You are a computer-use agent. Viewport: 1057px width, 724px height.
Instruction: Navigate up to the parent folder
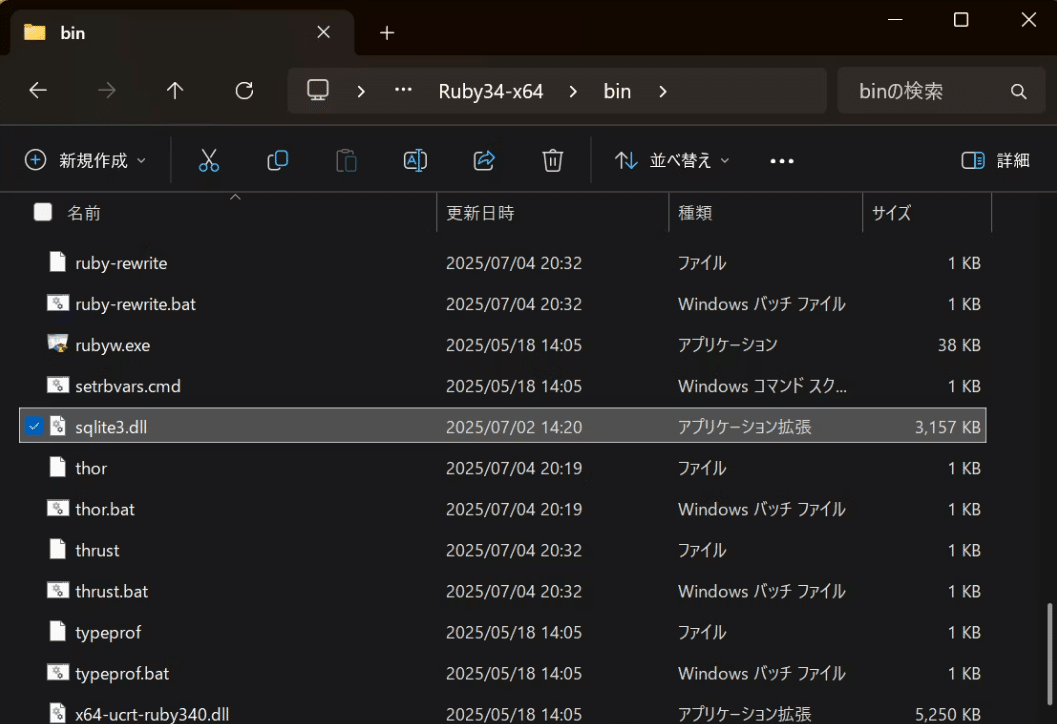click(174, 90)
